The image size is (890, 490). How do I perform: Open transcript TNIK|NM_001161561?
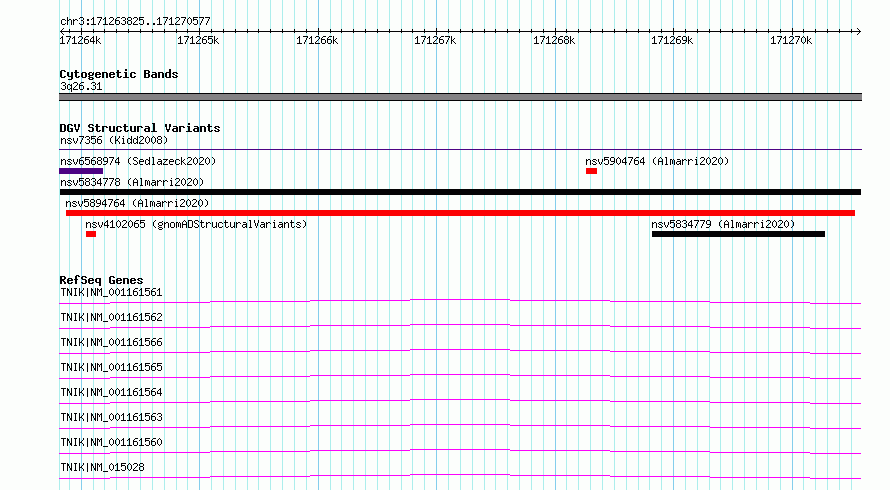coord(111,292)
